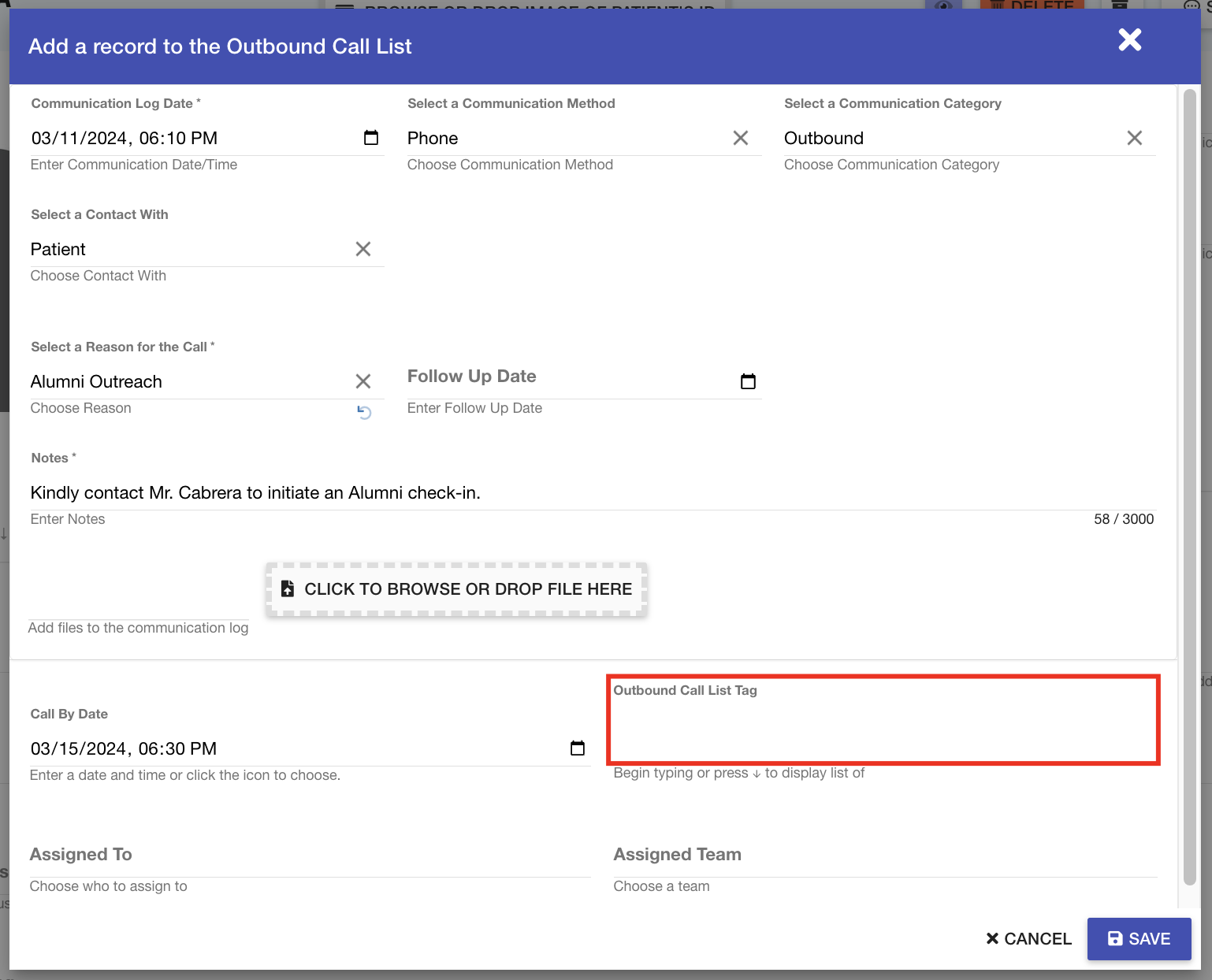
Task: Open the Reason for the Call dropdown
Action: click(x=189, y=382)
